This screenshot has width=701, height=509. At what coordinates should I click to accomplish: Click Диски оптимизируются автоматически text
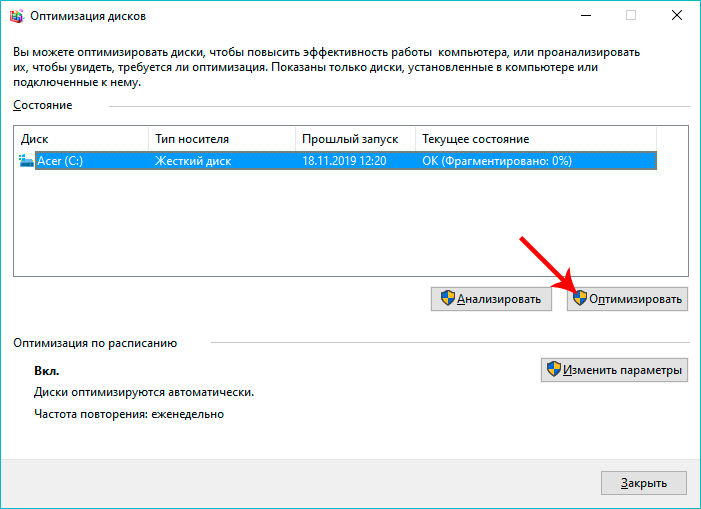point(144,392)
